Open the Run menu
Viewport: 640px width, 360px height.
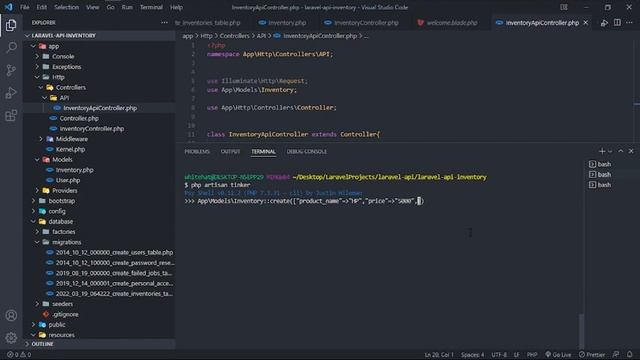(127, 7)
